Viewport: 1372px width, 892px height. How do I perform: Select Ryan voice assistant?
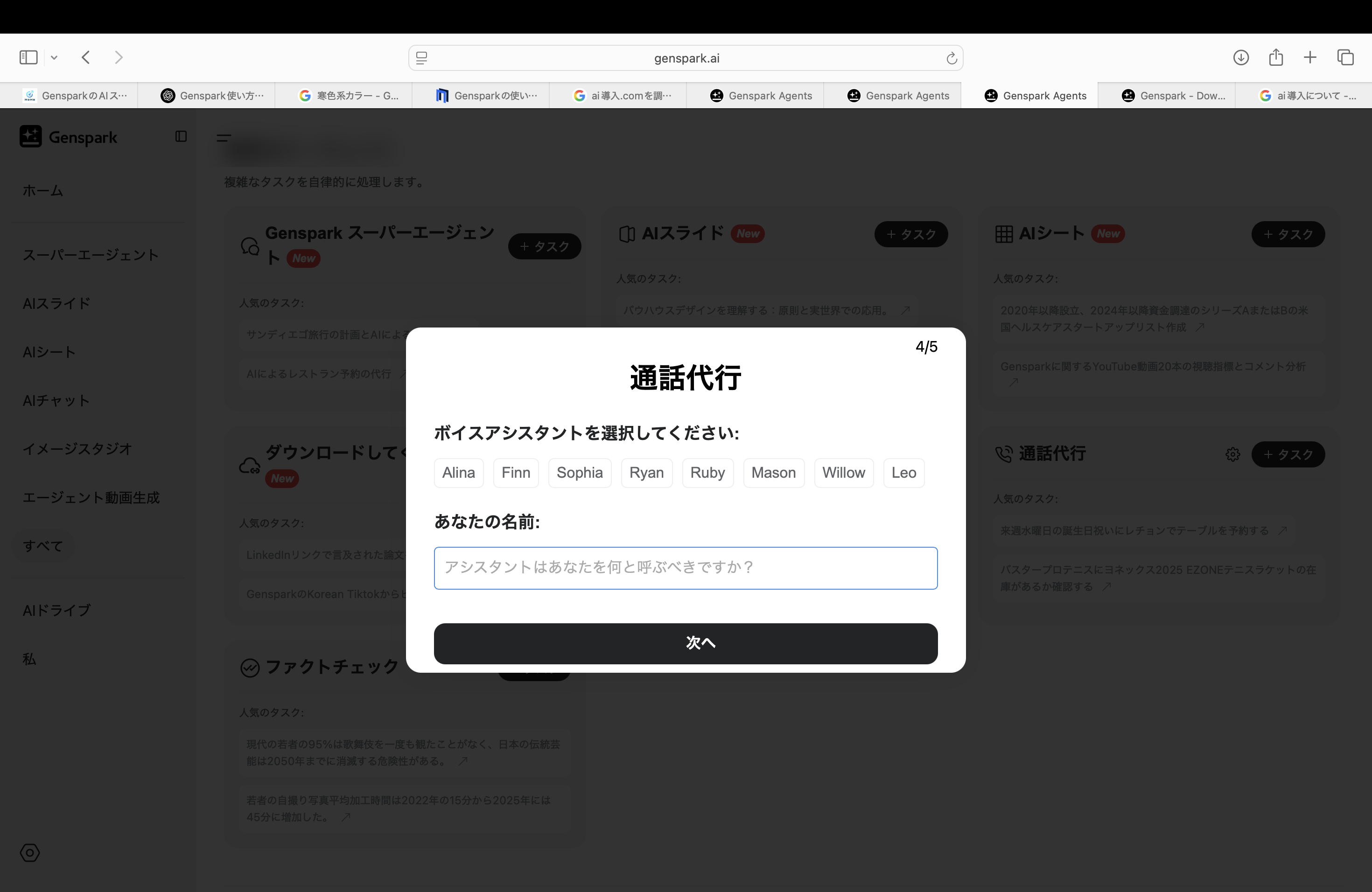click(647, 473)
